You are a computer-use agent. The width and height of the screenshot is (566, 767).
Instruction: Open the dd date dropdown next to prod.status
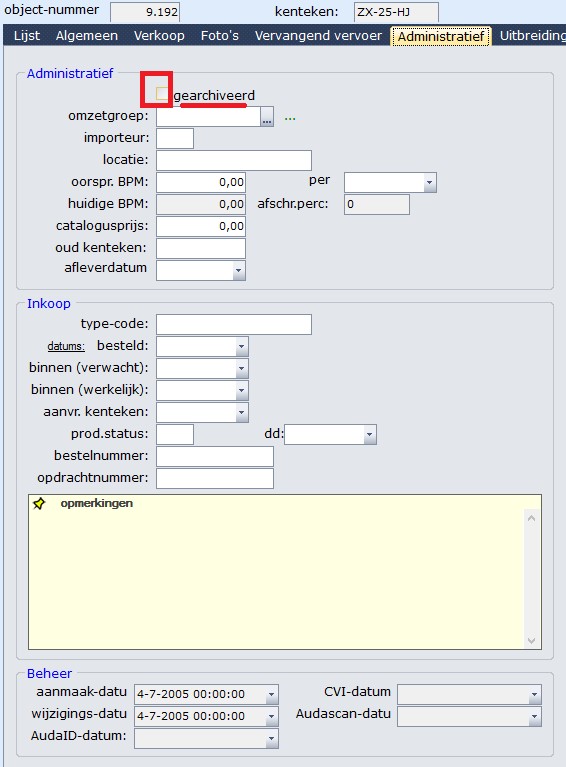[x=369, y=434]
